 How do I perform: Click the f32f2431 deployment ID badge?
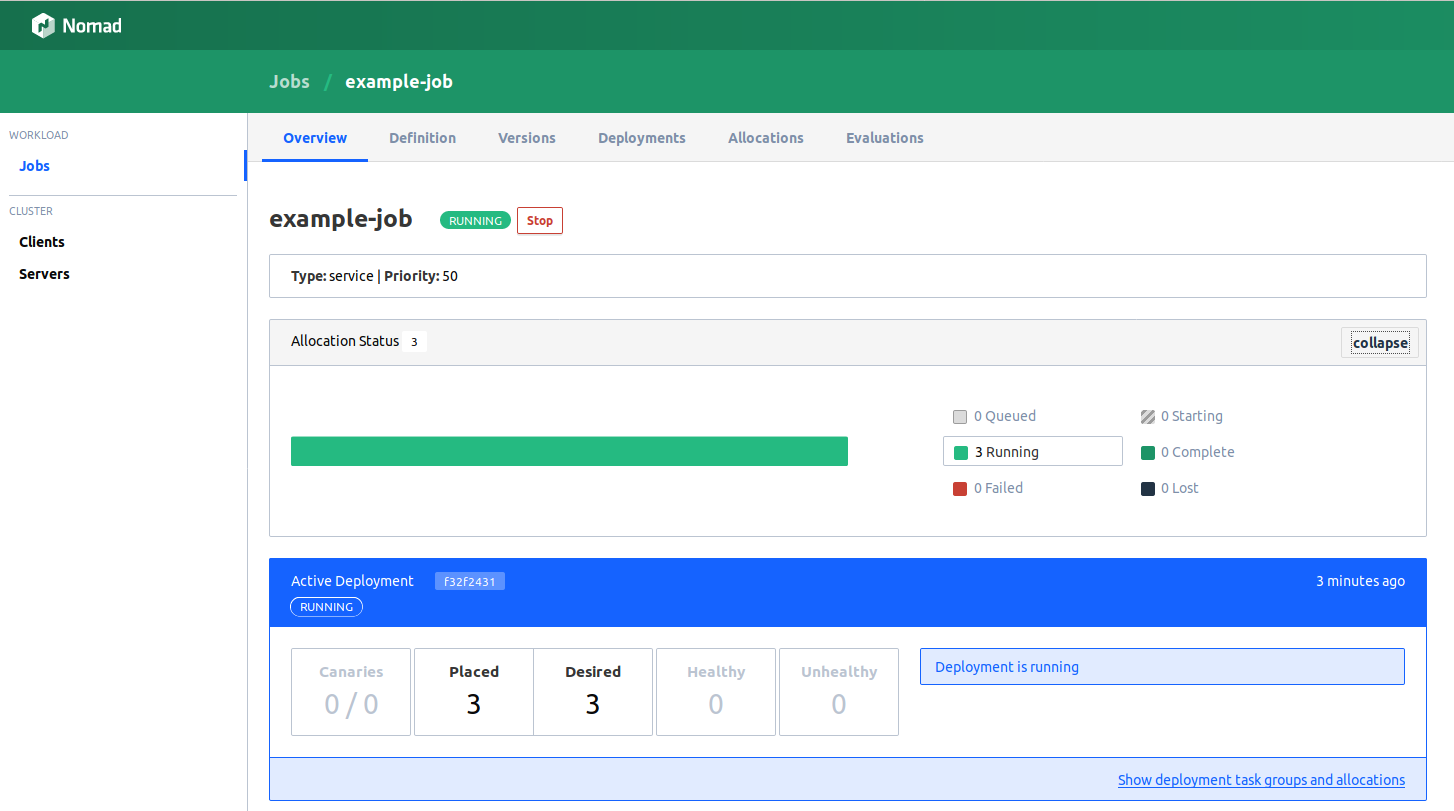(469, 582)
